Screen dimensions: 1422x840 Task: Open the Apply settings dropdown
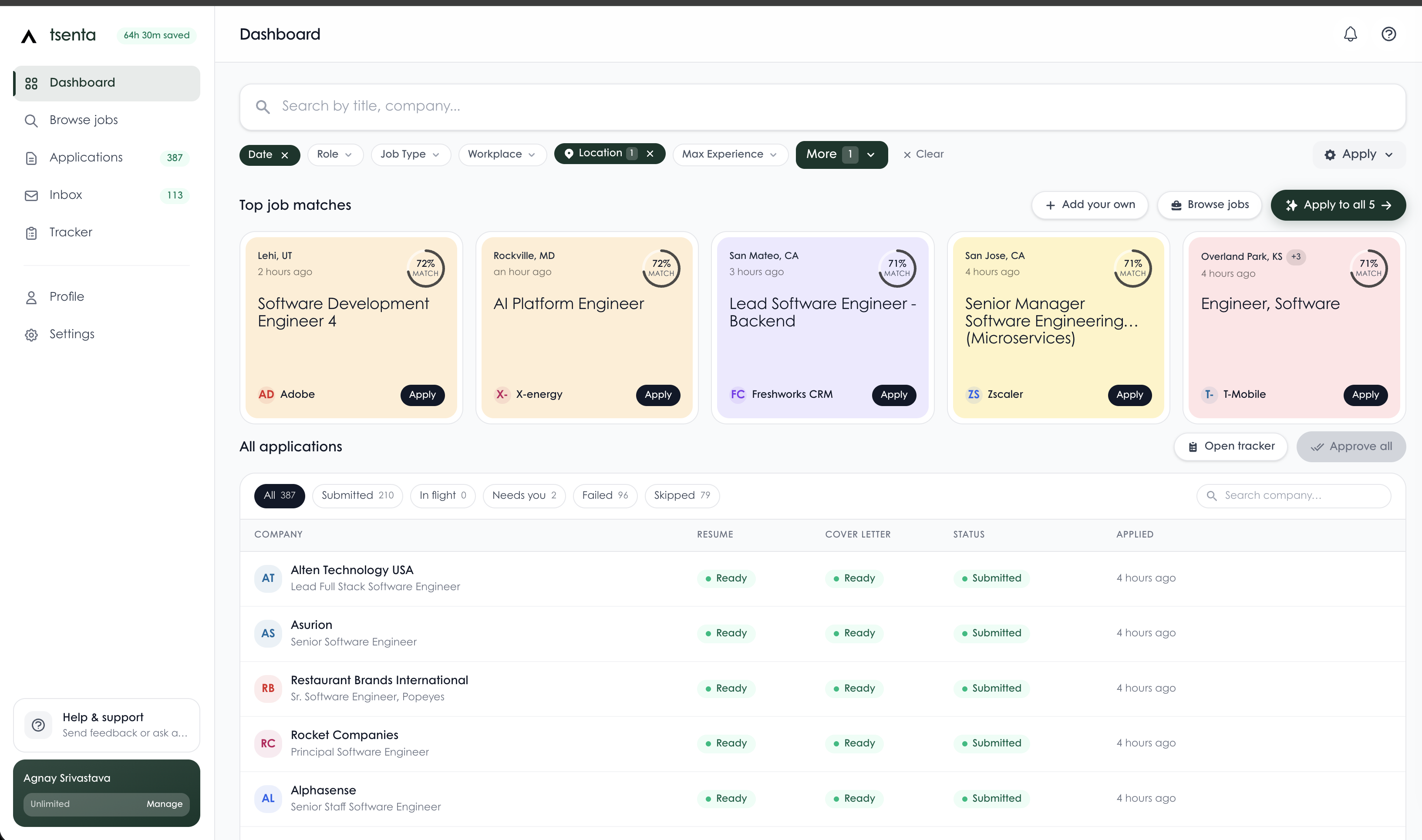[1359, 155]
